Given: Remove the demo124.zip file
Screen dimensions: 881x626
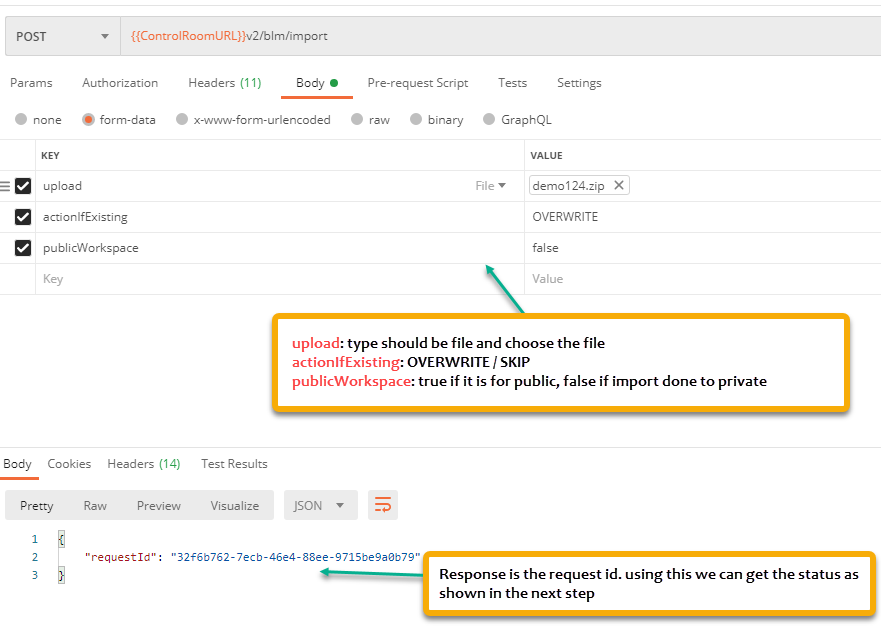Looking at the screenshot, I should 619,185.
